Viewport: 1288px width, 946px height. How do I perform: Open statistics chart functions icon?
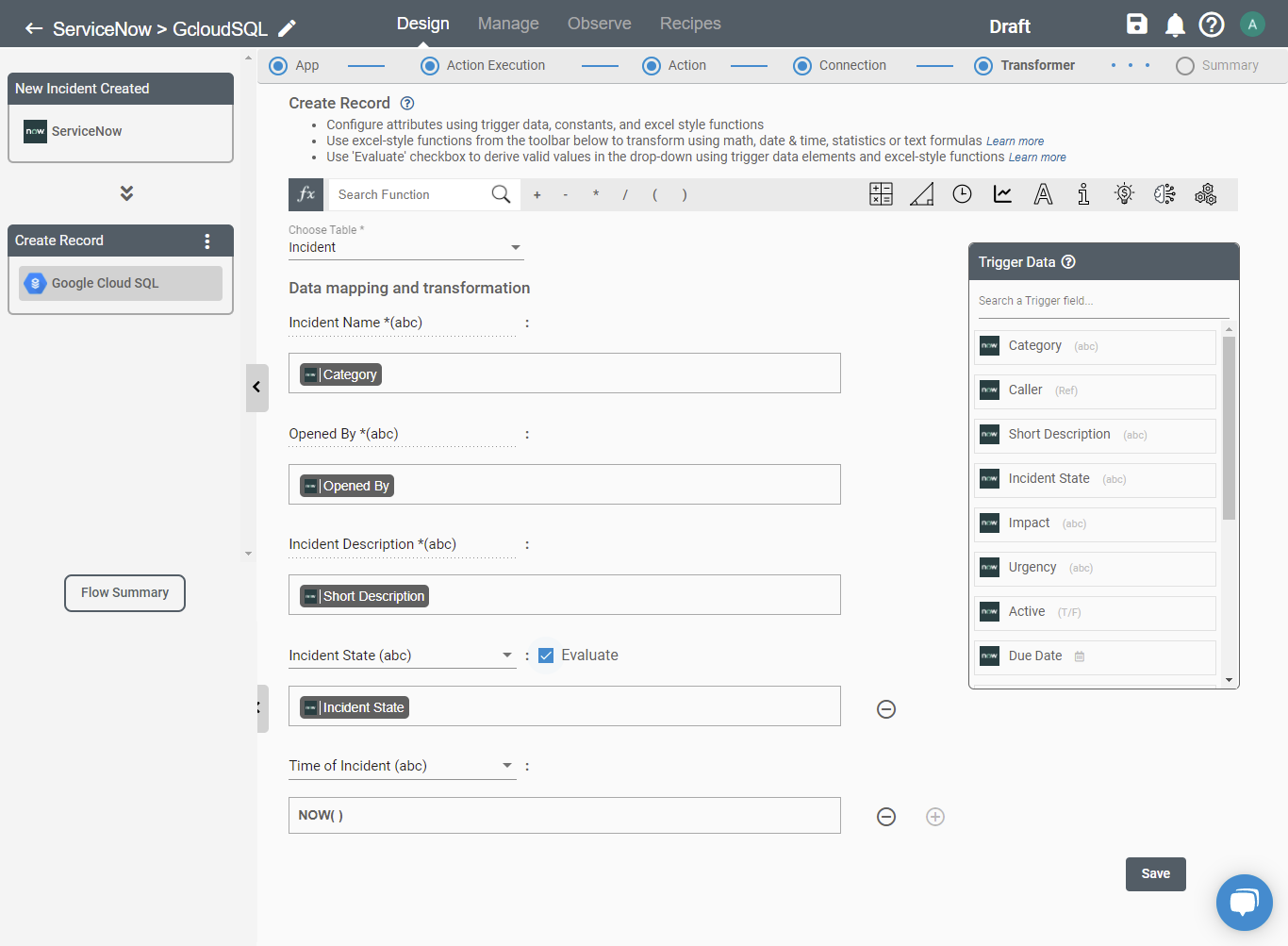[1002, 194]
